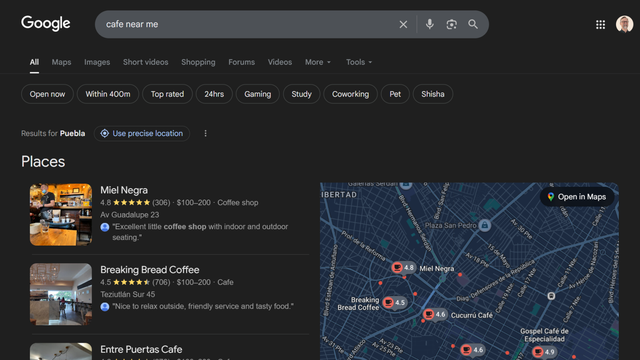Screen dimensions: 640x360
Task: Click the Breaking Bread Coffee photo thumbnail
Action: point(61,294)
